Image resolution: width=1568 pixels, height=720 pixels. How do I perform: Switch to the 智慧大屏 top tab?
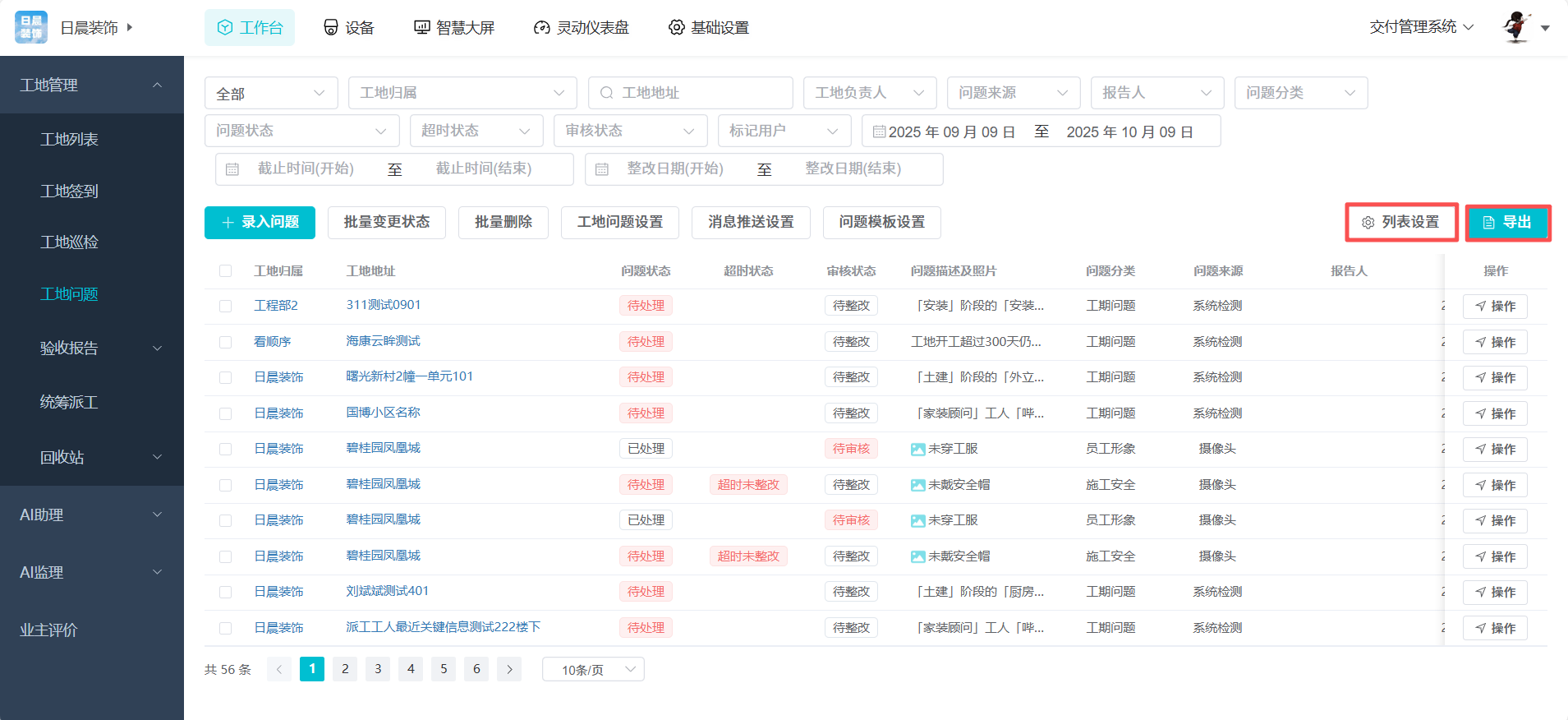454,28
